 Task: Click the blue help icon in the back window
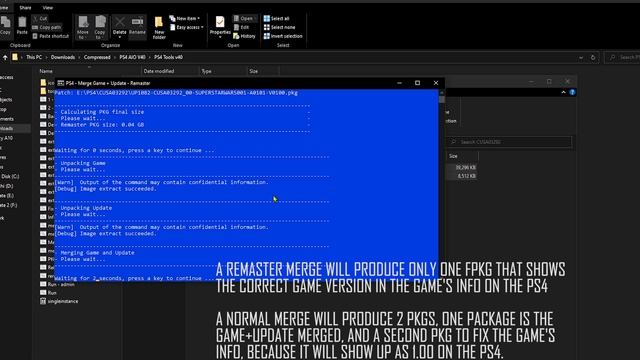click(572, 93)
